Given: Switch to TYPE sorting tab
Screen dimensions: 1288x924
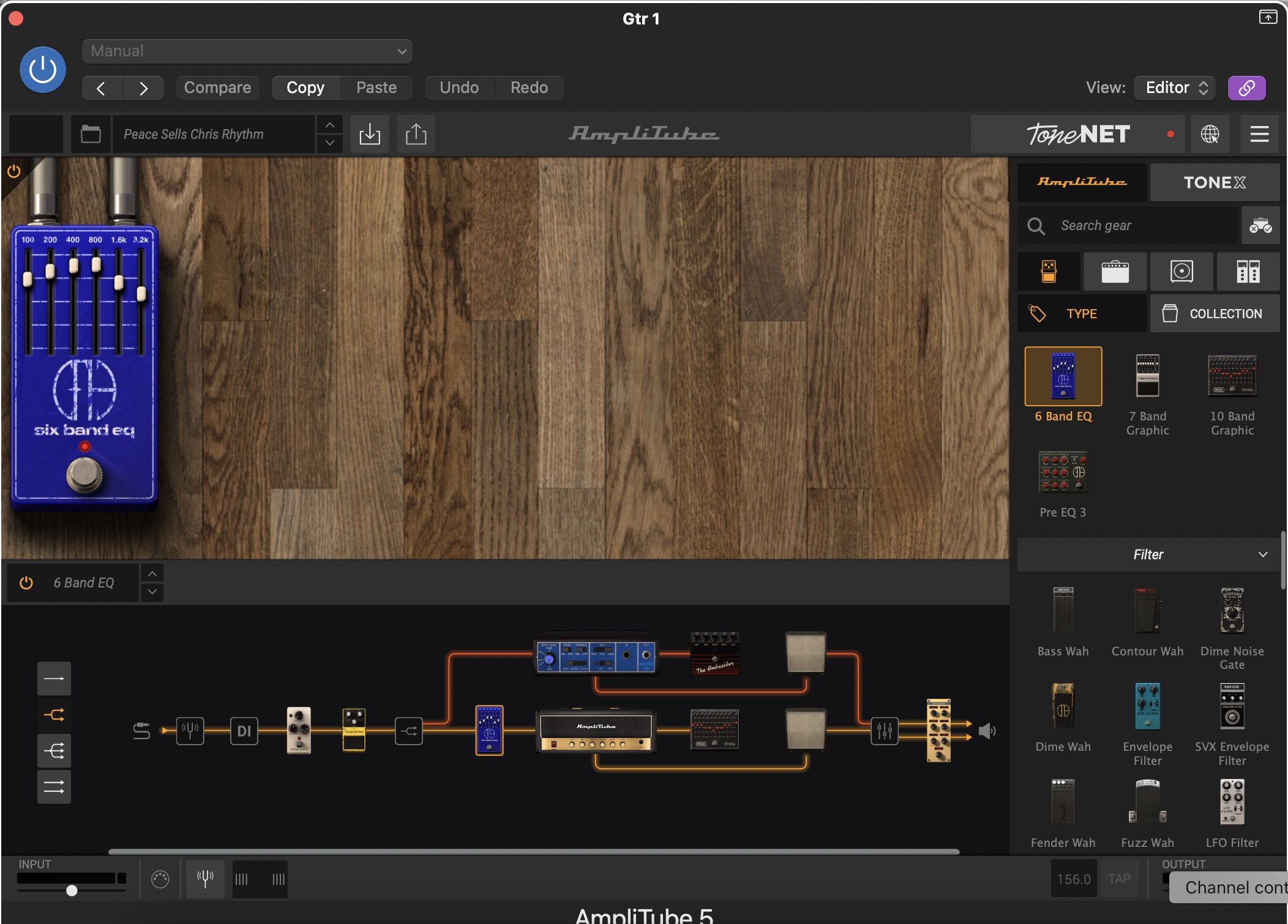Looking at the screenshot, I should 1082,313.
